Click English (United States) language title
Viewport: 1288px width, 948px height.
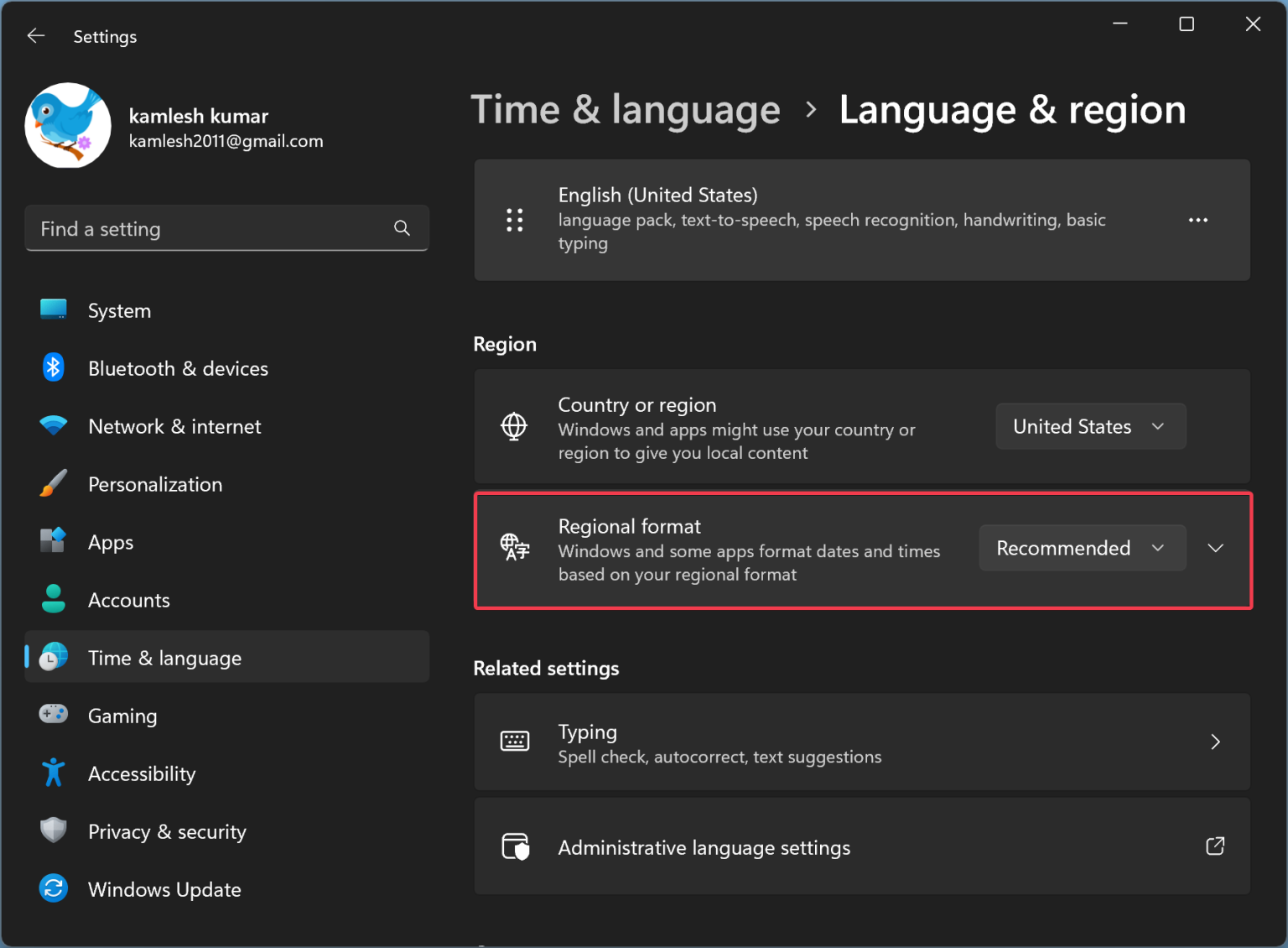point(658,195)
